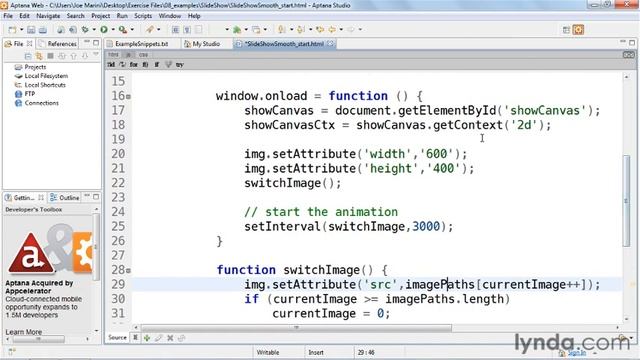Screen dimensions: 640x360
Task: Click the green plus icon beside Source tab
Action: 147,338
